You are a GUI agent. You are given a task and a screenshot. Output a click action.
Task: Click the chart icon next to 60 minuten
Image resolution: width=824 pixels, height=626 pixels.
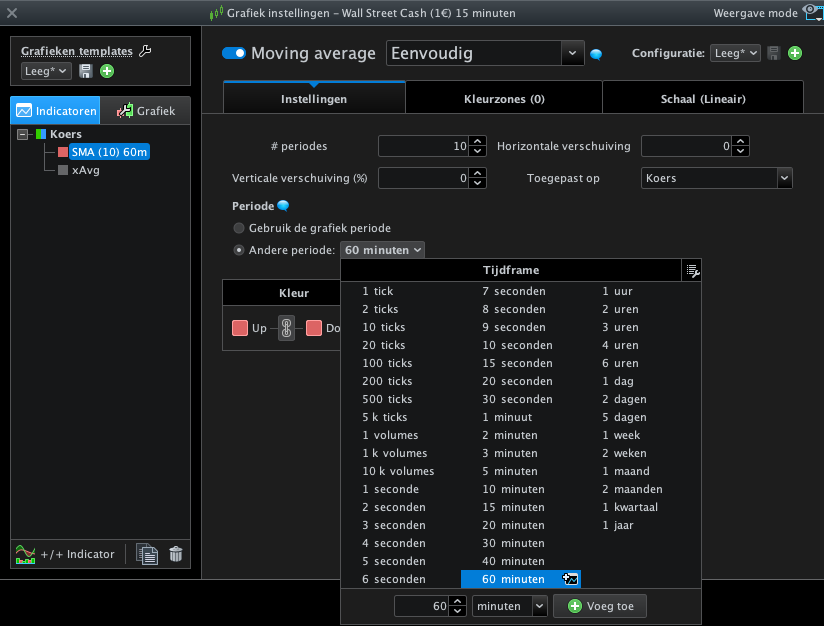click(570, 579)
